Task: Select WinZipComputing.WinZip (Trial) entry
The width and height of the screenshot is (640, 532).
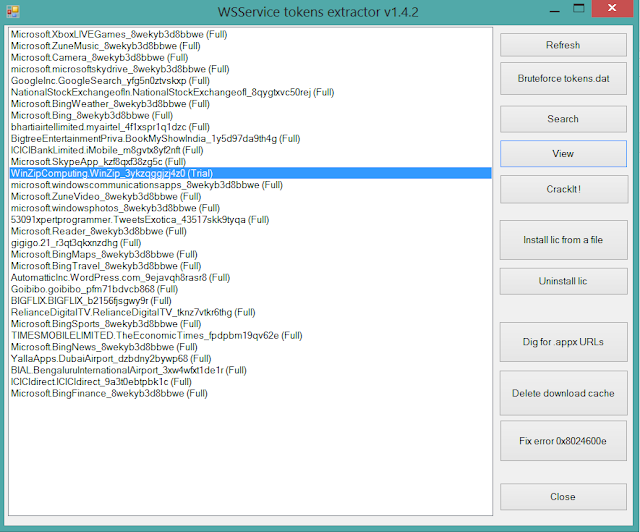Action: (x=251, y=173)
